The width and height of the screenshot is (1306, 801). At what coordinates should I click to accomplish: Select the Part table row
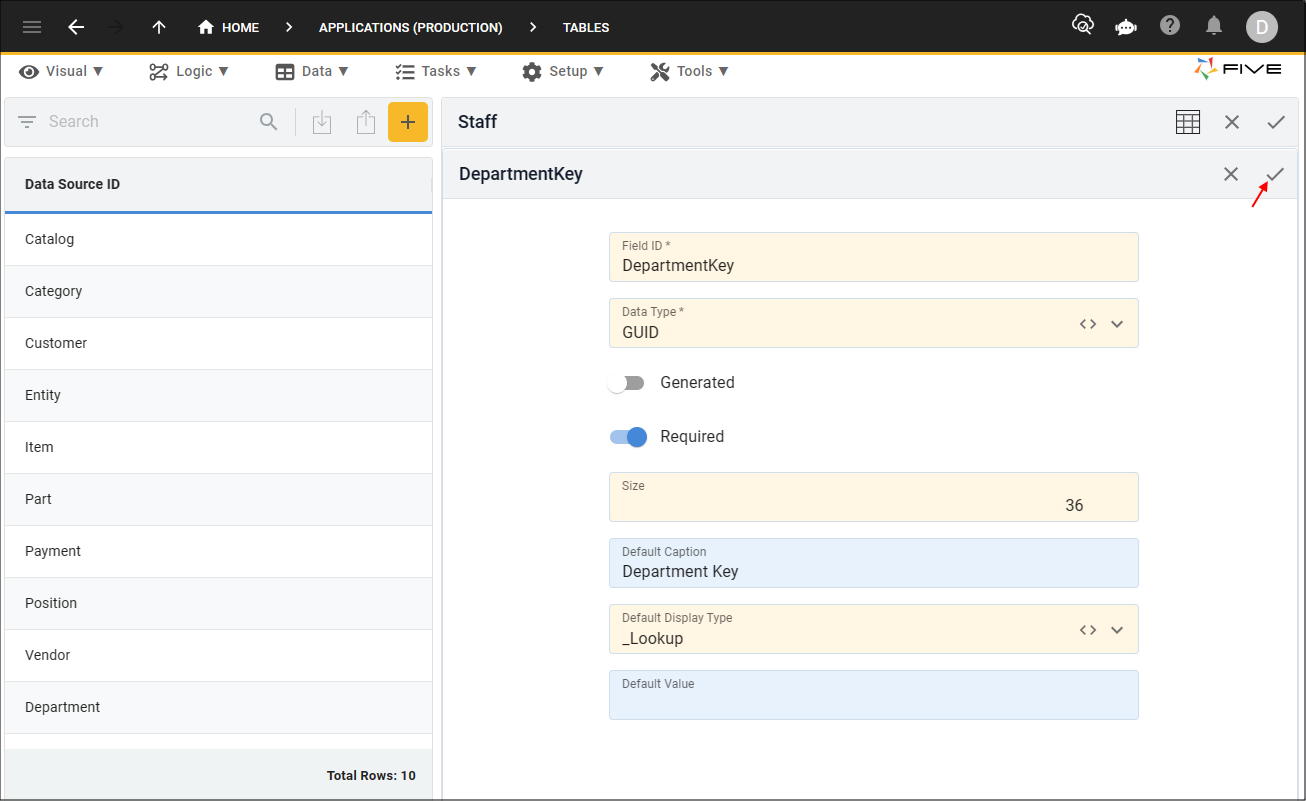[x=218, y=499]
